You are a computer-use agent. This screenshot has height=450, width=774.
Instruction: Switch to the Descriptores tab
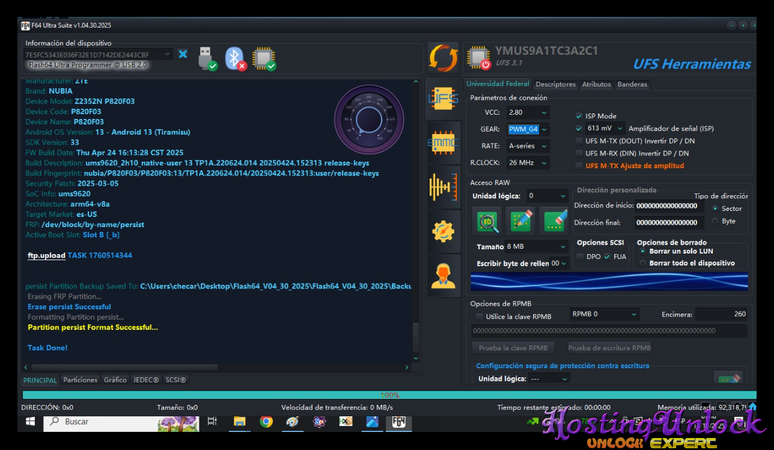(555, 85)
